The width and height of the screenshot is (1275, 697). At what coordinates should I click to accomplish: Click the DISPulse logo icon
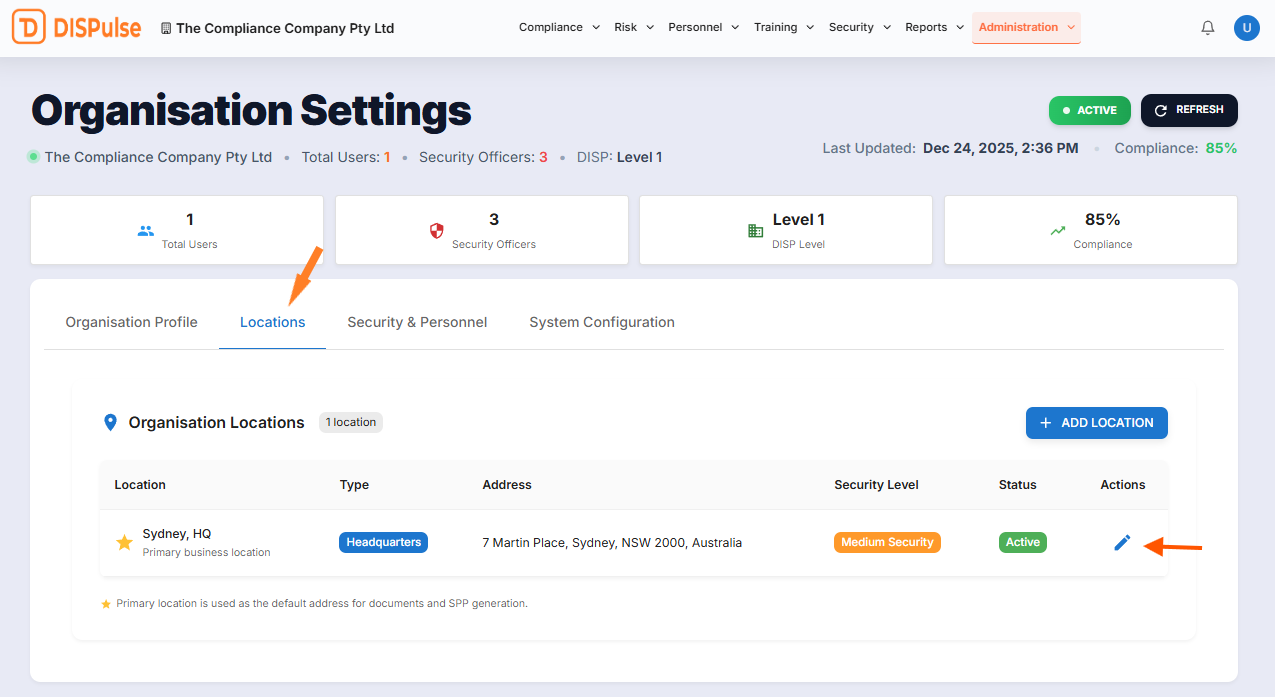click(x=29, y=28)
